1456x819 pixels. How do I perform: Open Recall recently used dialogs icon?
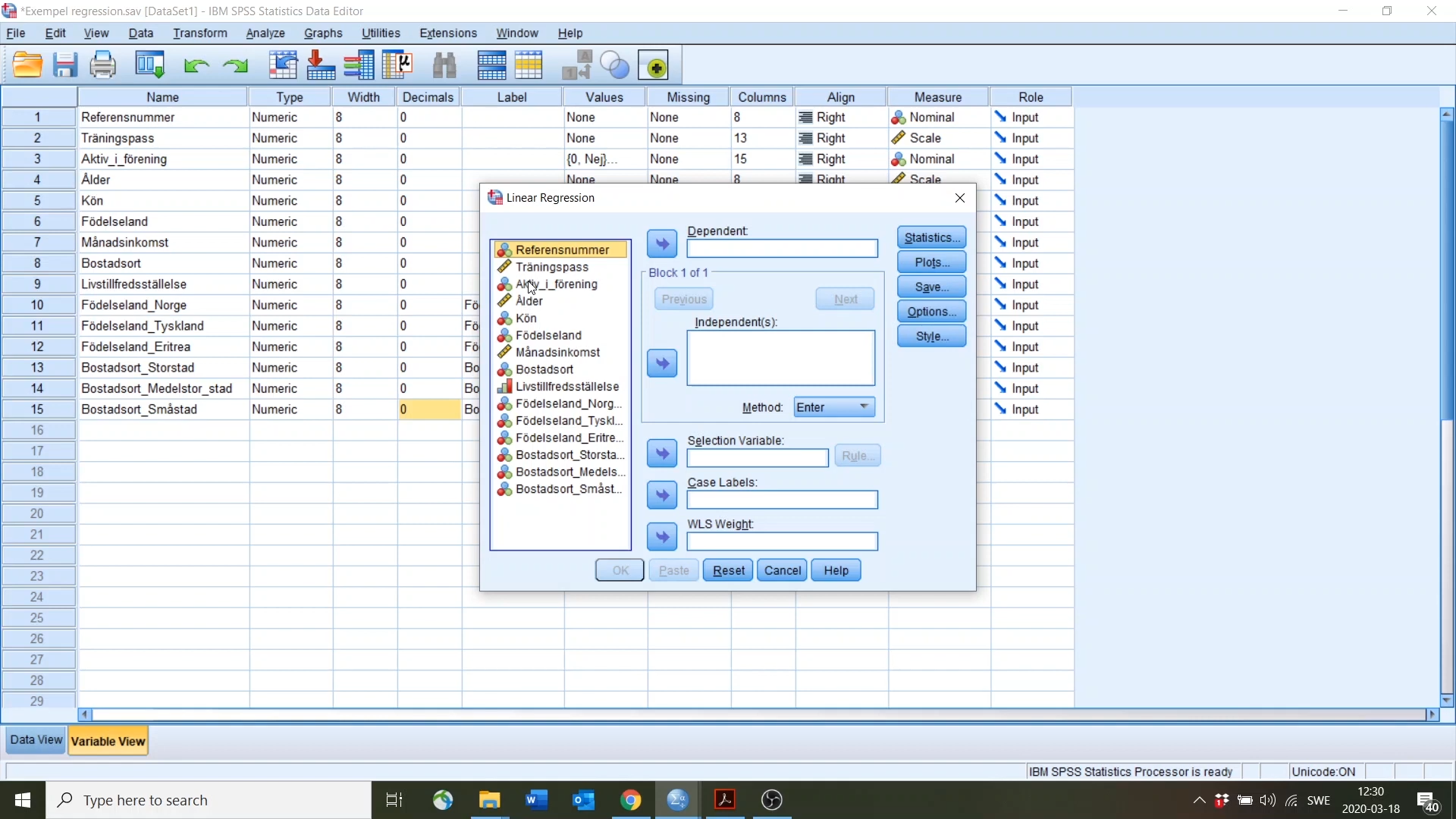150,66
